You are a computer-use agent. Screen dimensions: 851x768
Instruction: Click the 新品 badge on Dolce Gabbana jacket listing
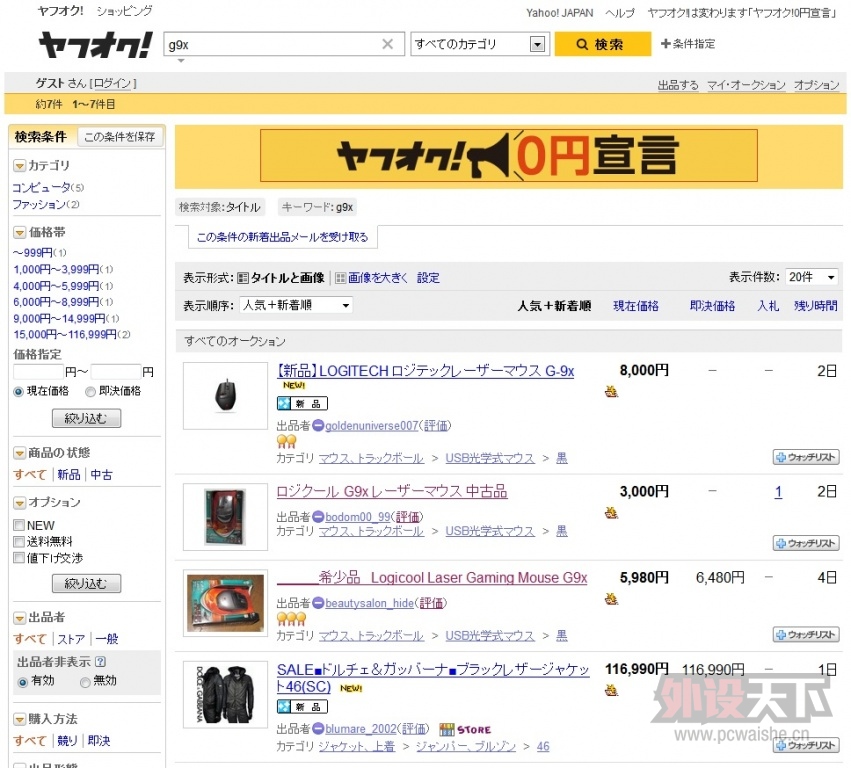pyautogui.click(x=302, y=706)
